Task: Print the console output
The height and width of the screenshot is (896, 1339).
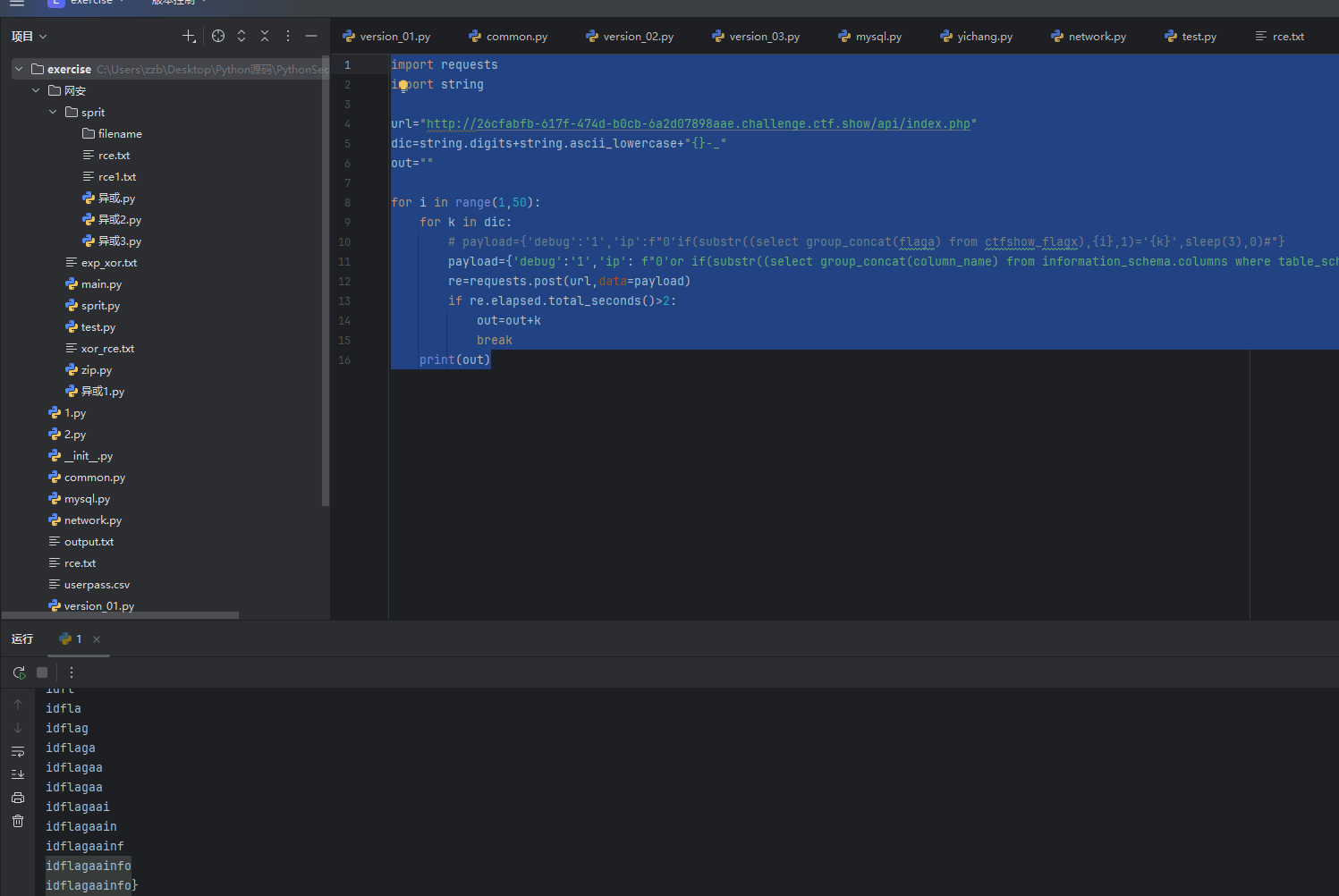Action: [x=18, y=798]
